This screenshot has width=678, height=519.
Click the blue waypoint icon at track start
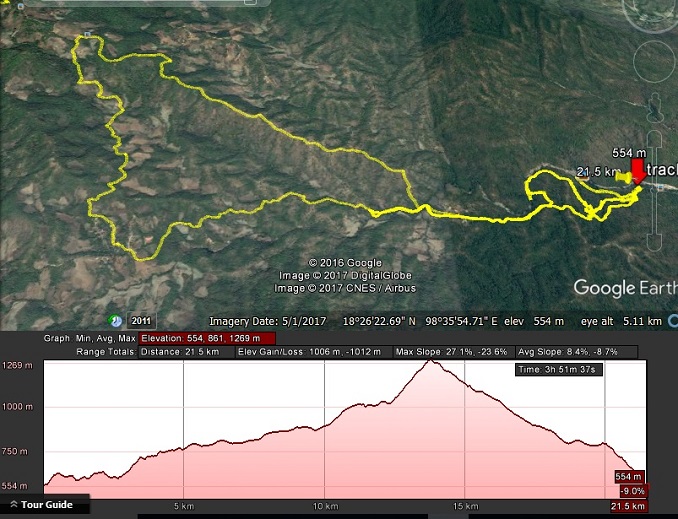[88, 34]
